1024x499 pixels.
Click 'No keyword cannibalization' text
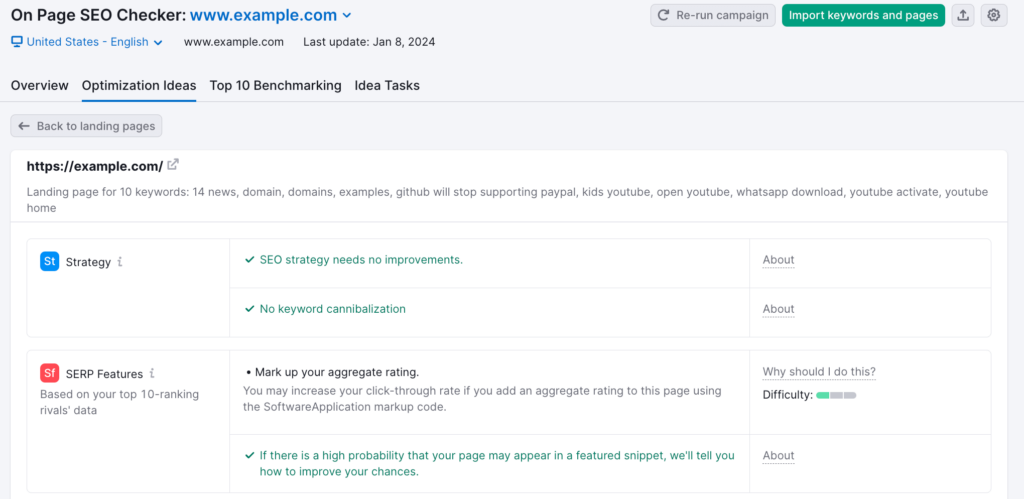pos(332,309)
